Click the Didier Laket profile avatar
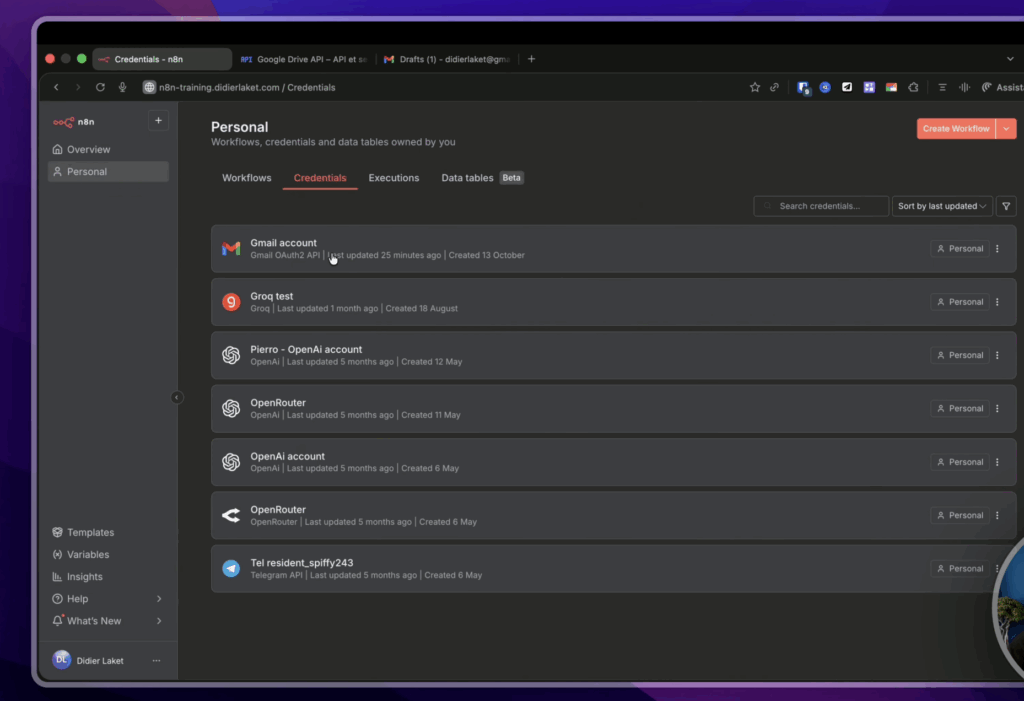The height and width of the screenshot is (701, 1024). [61, 660]
